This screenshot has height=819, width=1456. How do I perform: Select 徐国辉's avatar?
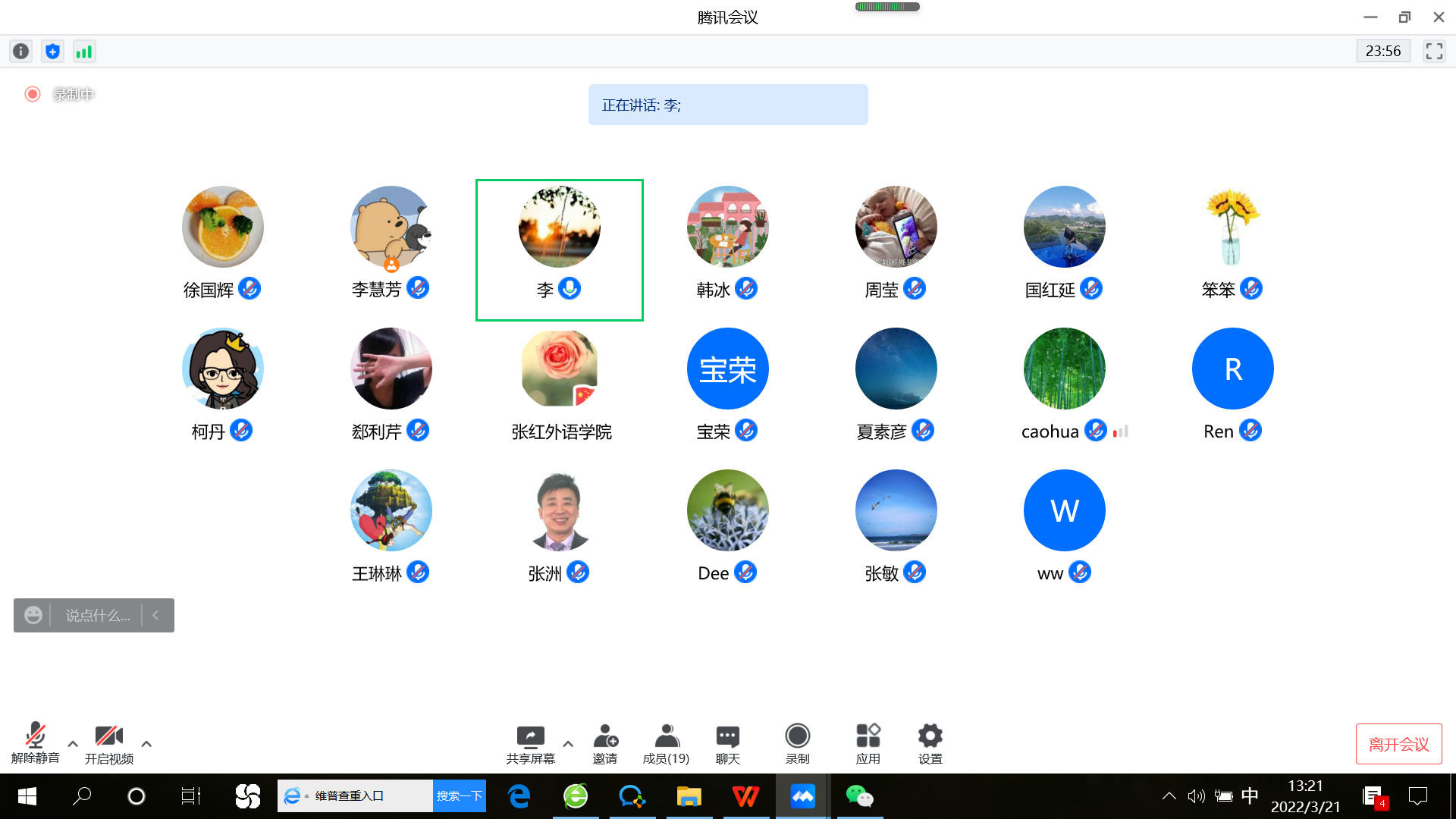click(x=223, y=227)
